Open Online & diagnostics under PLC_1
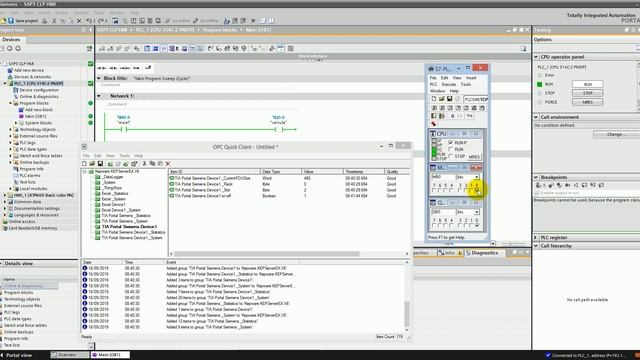The width and height of the screenshot is (640, 360). [x=39, y=96]
